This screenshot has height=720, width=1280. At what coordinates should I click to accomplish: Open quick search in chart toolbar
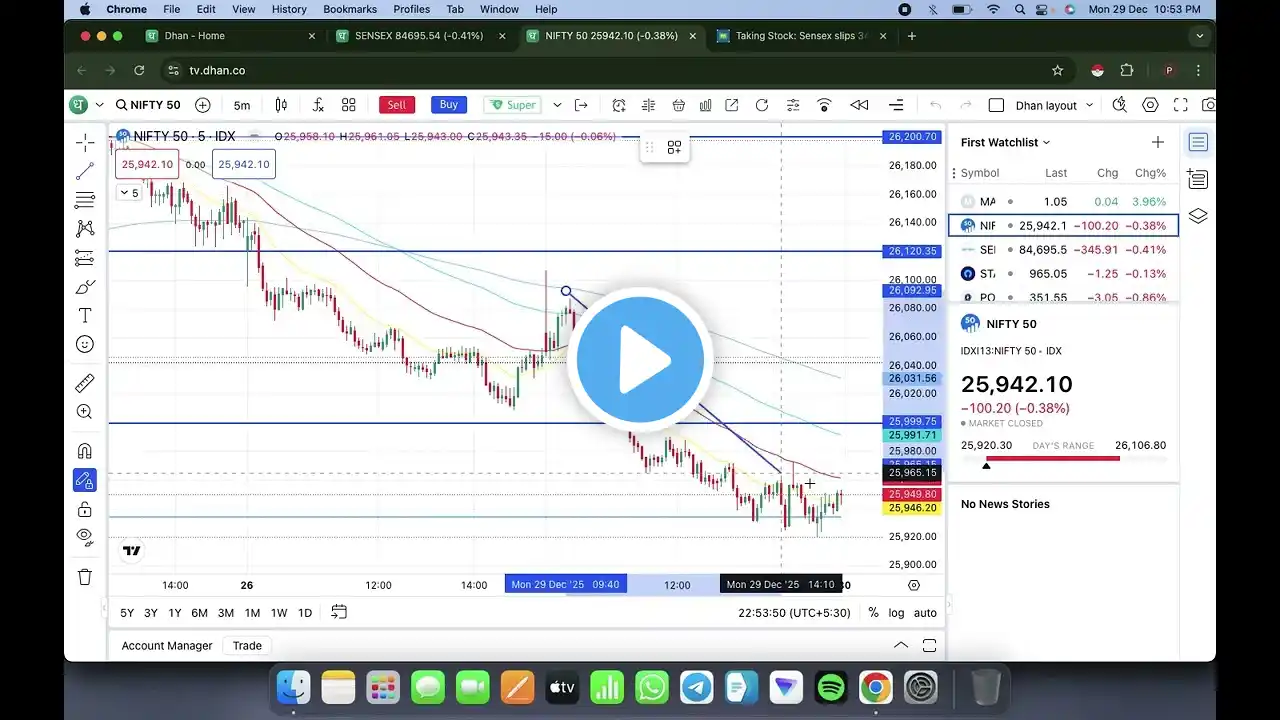[1120, 105]
